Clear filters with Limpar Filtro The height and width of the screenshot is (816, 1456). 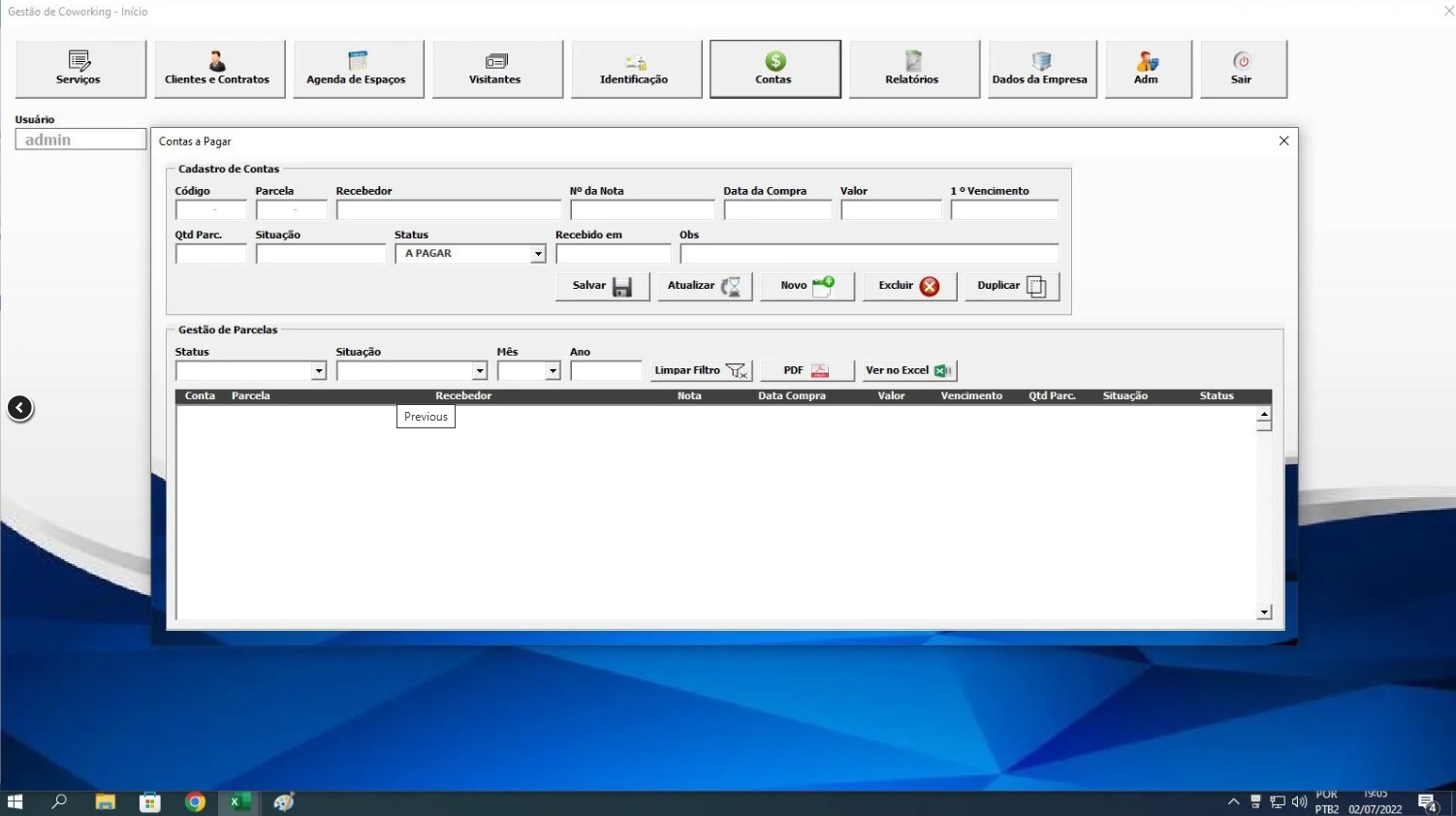tap(702, 370)
